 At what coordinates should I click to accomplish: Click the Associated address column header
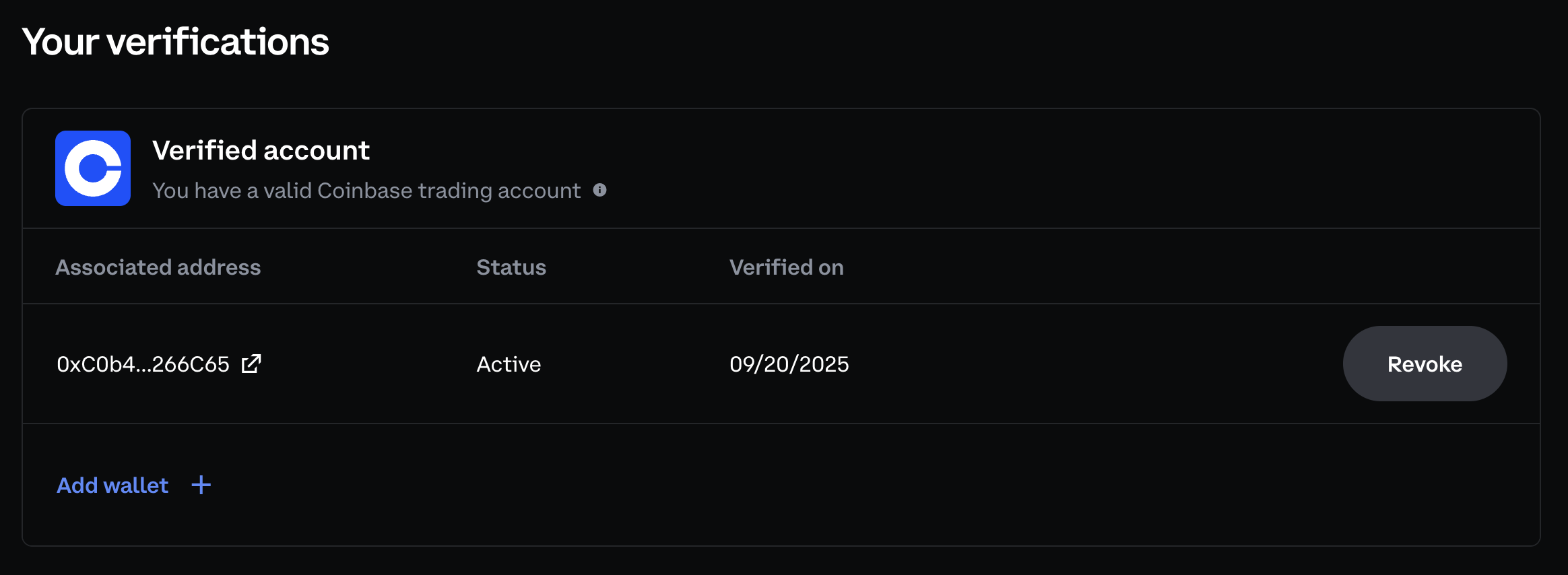(158, 267)
